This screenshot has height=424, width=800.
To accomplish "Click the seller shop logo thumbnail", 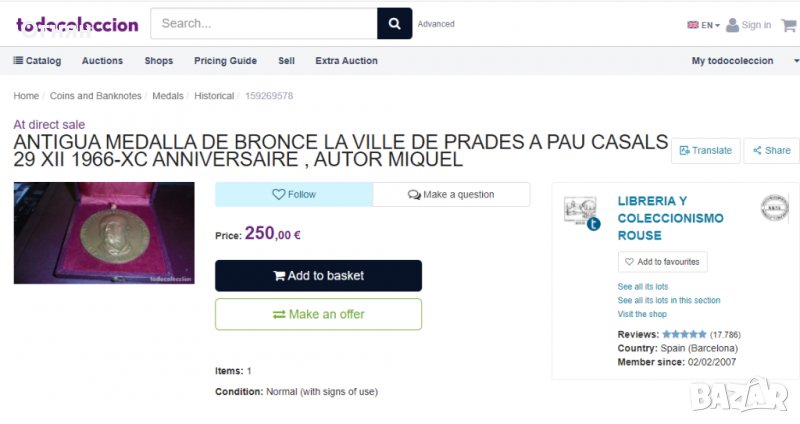I will coord(581,212).
